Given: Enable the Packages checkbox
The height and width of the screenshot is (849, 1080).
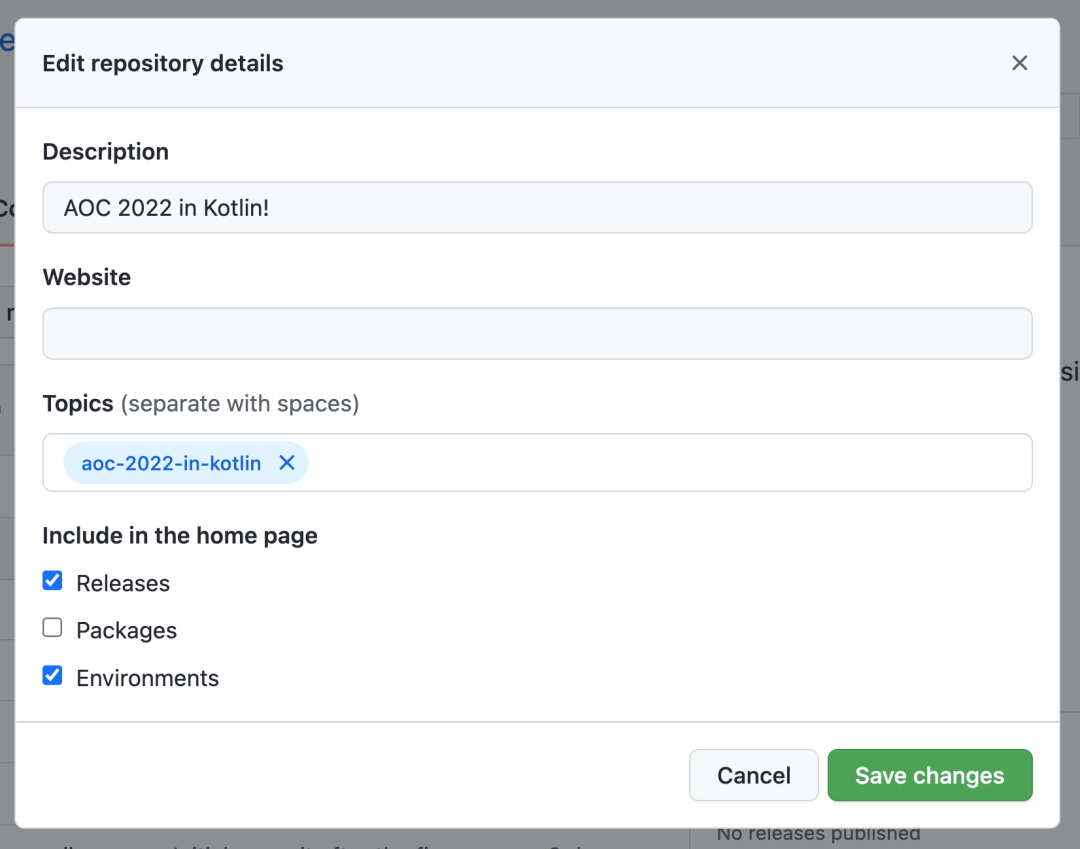Looking at the screenshot, I should 52,628.
